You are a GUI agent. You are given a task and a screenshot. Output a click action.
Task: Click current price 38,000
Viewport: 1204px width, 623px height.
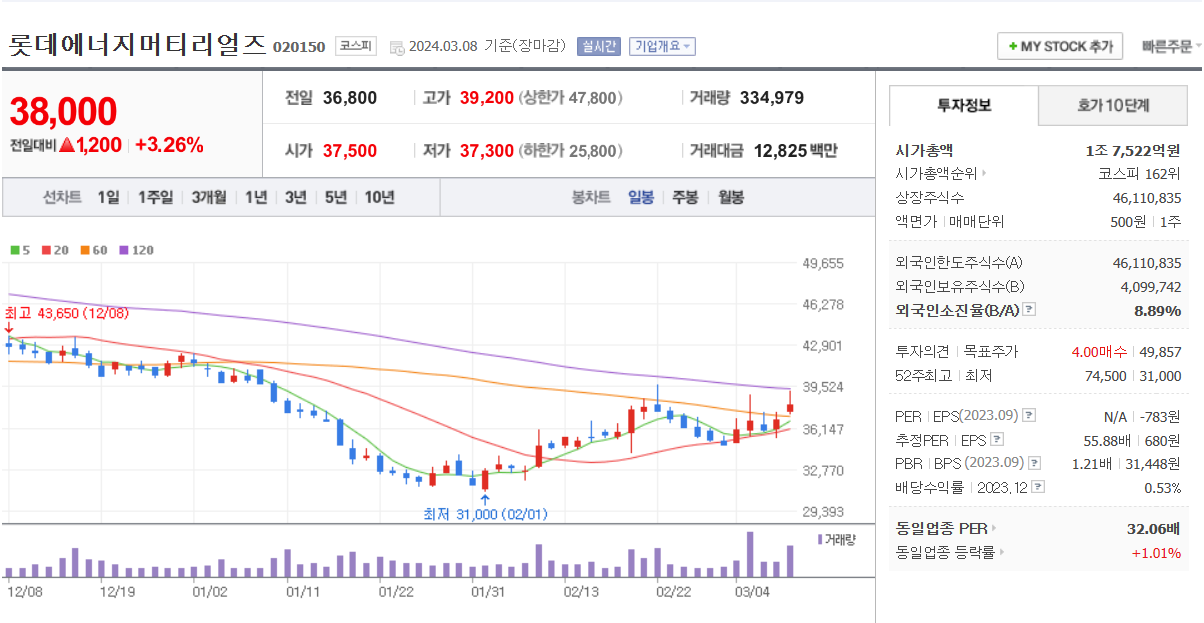tap(64, 112)
